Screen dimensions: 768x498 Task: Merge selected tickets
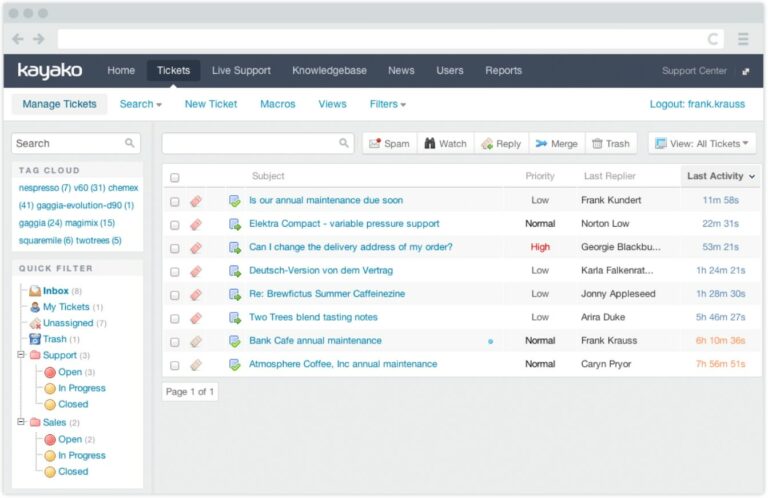point(556,143)
